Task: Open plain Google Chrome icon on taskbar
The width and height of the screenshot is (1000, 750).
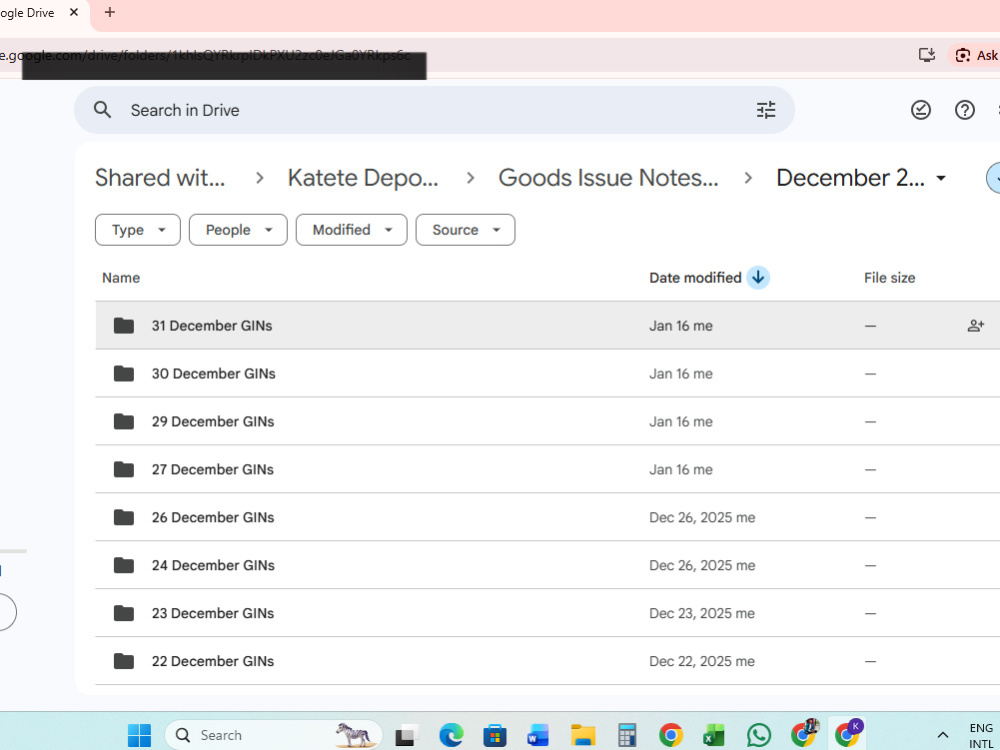Action: [670, 735]
